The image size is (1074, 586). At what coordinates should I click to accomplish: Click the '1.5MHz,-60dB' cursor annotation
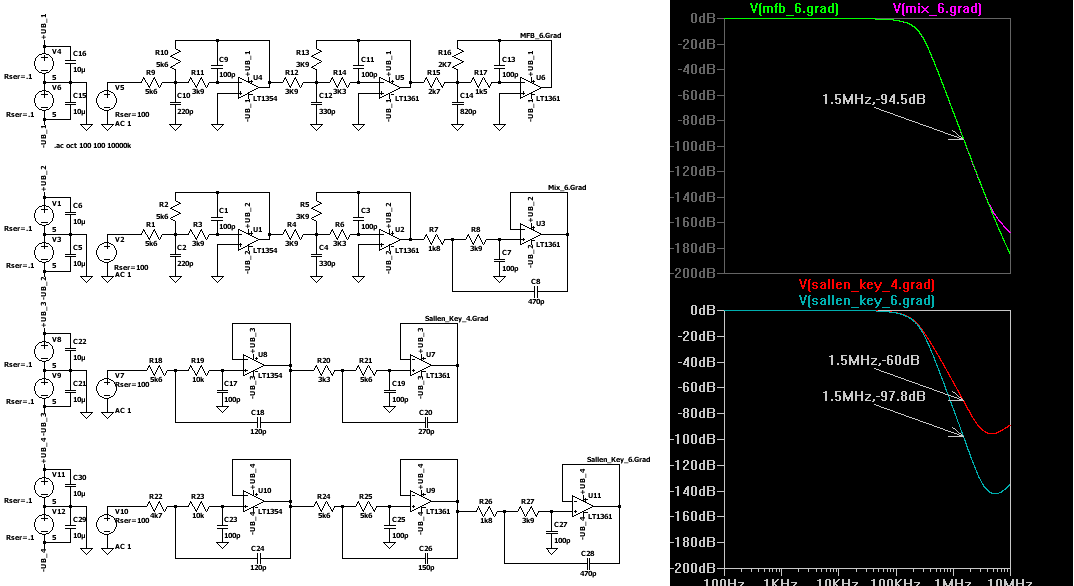point(874,361)
